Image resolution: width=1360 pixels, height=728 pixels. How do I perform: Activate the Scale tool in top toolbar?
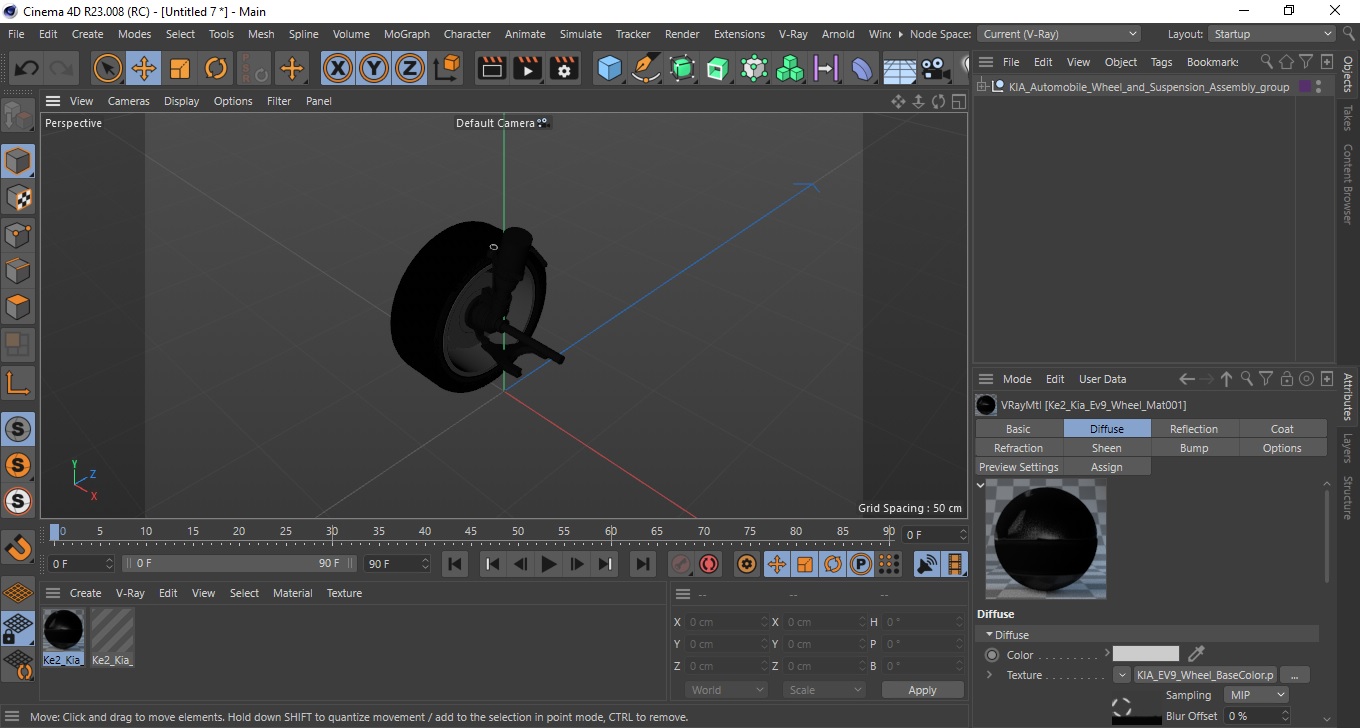click(180, 69)
